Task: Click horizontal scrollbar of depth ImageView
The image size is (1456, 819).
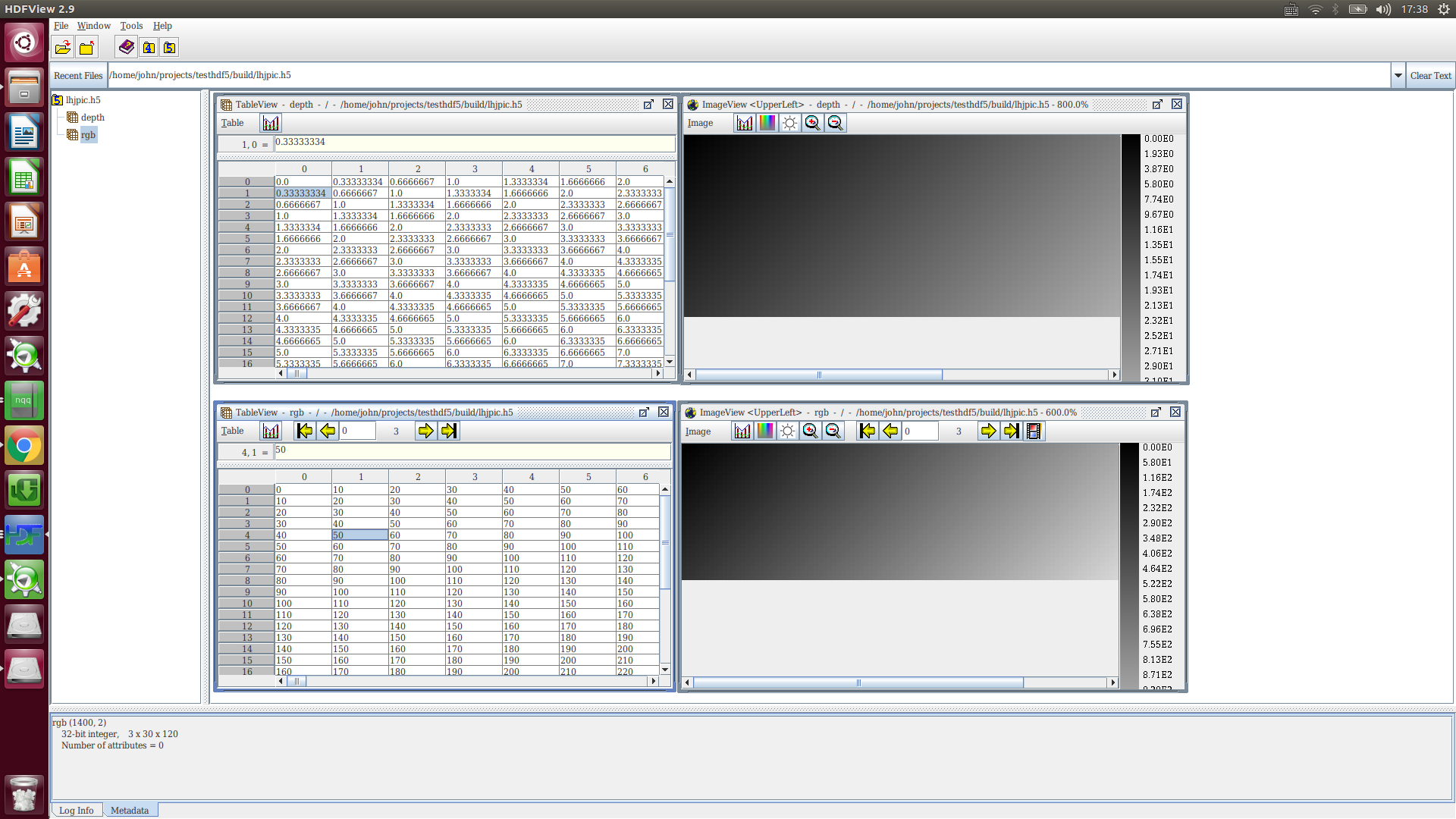Action: [819, 375]
